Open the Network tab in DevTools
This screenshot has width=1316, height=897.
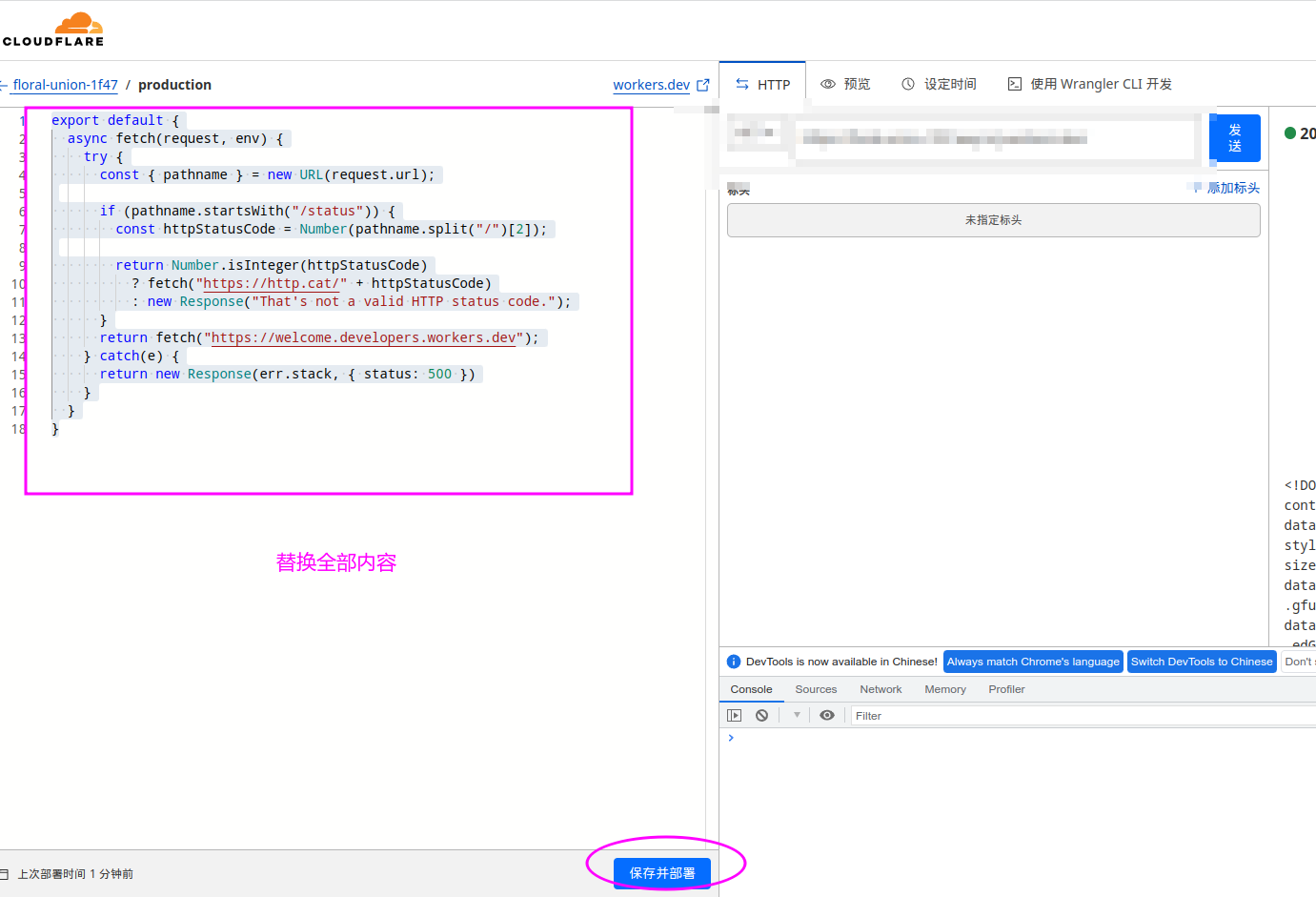(880, 689)
